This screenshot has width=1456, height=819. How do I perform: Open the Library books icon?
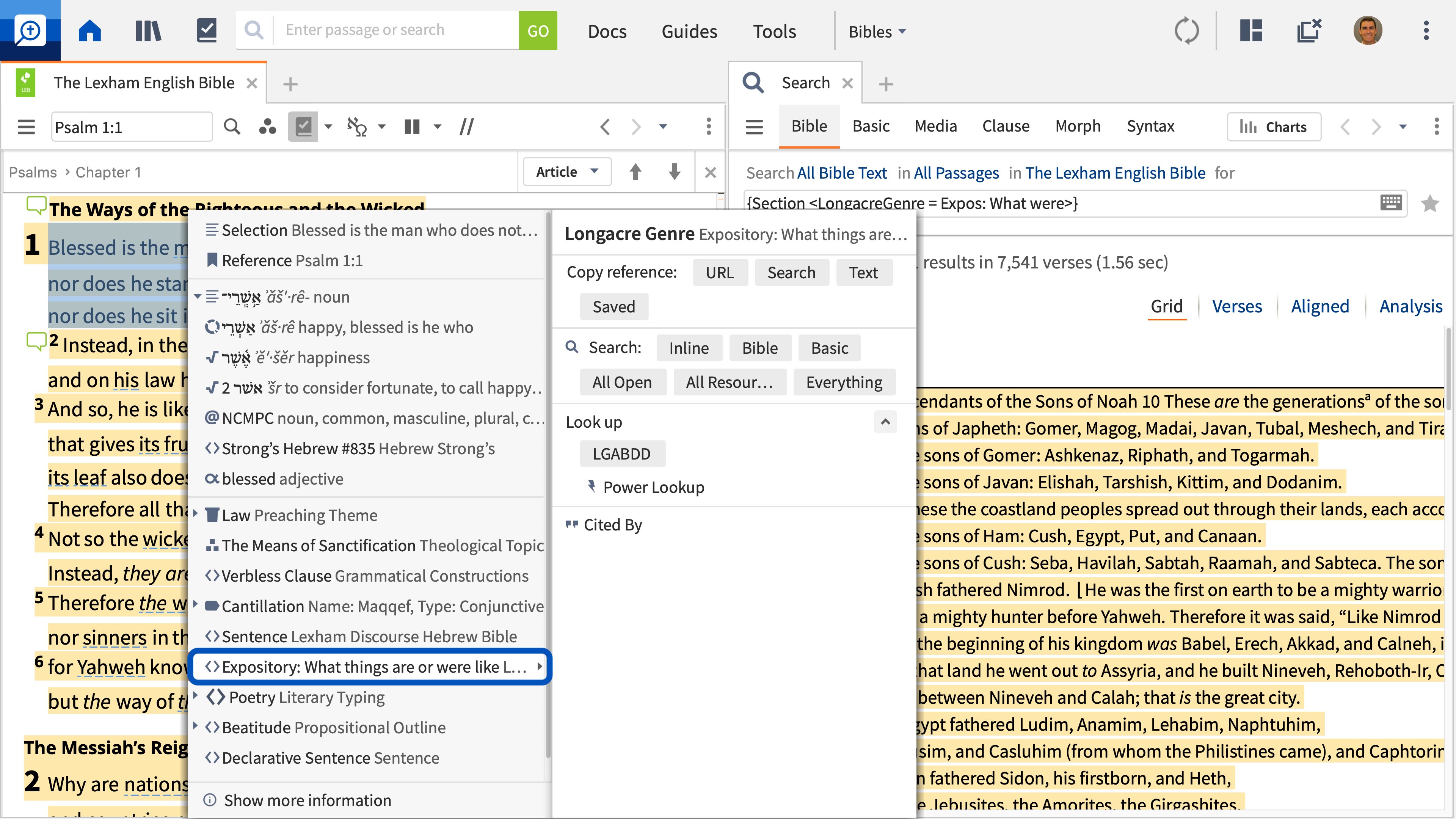click(148, 30)
